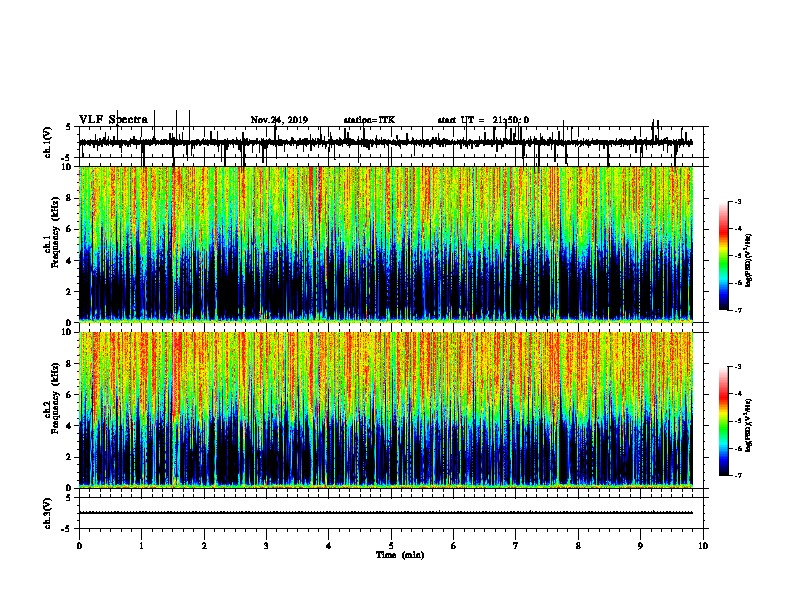Click the "4" kHz tick of ch.2 frequency axis
Image resolution: width=792 pixels, height=612 pixels.
[70, 426]
